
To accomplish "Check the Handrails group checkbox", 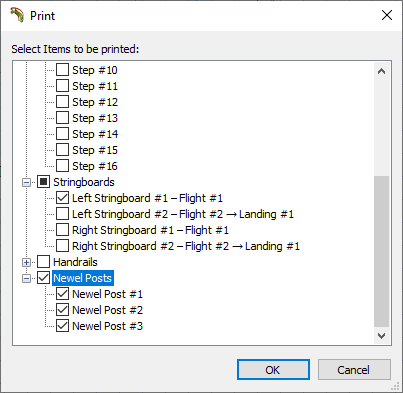I will point(43,262).
